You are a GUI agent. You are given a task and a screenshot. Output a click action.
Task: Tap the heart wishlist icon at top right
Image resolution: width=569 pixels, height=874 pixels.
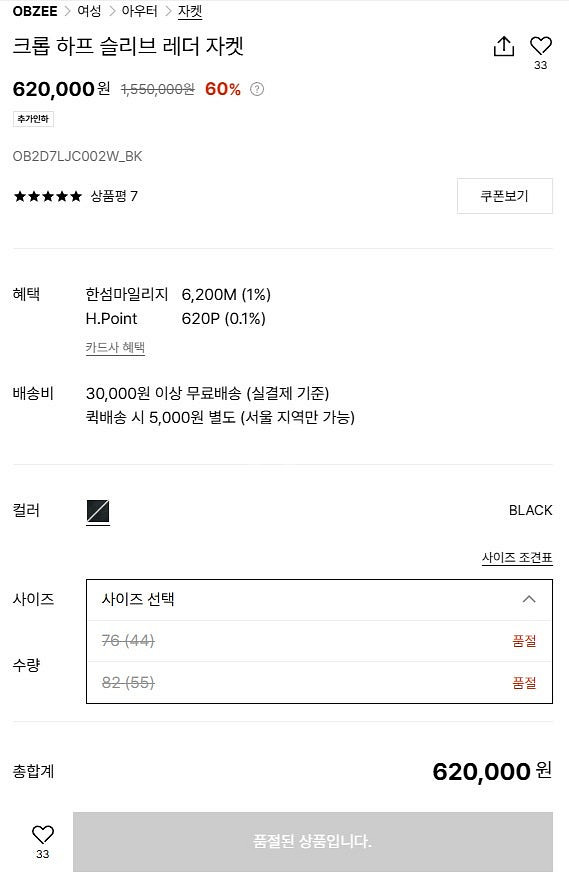pyautogui.click(x=540, y=45)
